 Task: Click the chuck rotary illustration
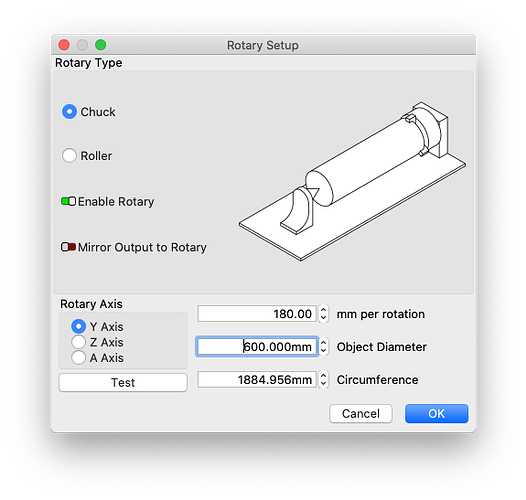coord(352,181)
